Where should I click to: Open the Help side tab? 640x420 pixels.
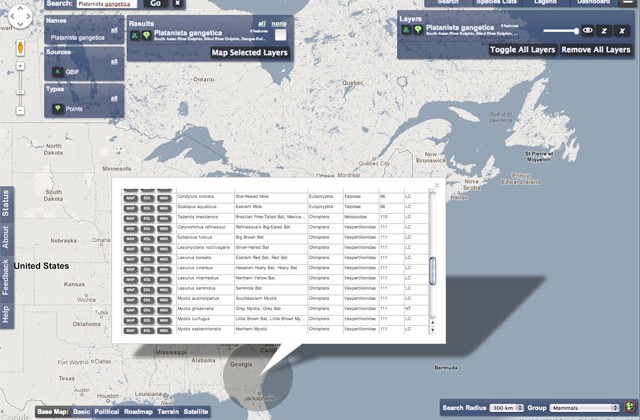[6, 314]
